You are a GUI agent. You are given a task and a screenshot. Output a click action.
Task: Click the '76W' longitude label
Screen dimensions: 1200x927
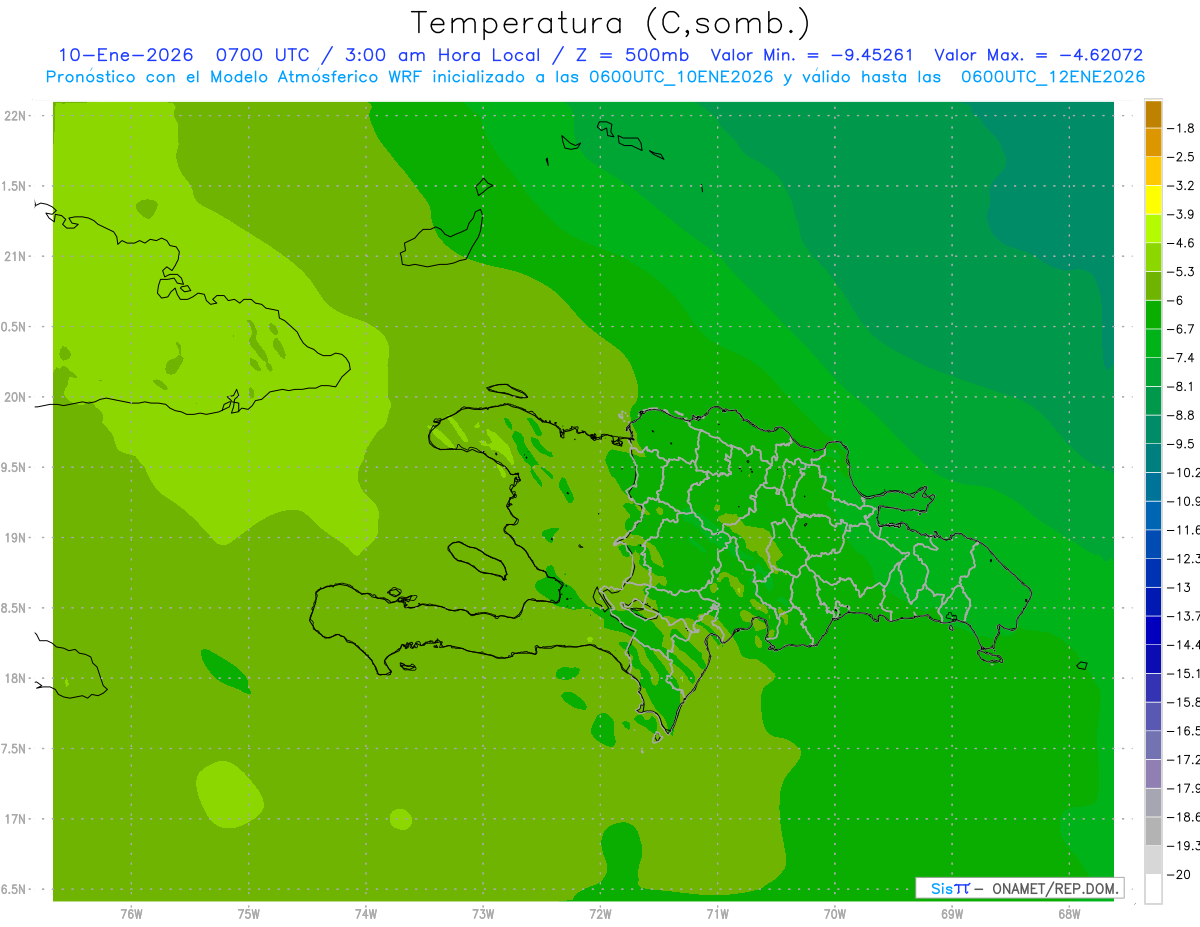131,913
